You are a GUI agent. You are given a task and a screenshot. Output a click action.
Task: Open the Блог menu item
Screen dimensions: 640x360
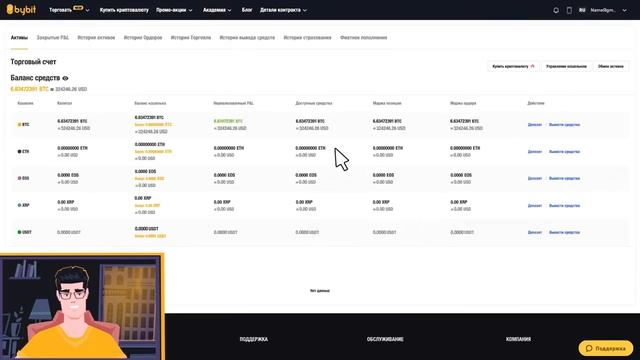(247, 10)
